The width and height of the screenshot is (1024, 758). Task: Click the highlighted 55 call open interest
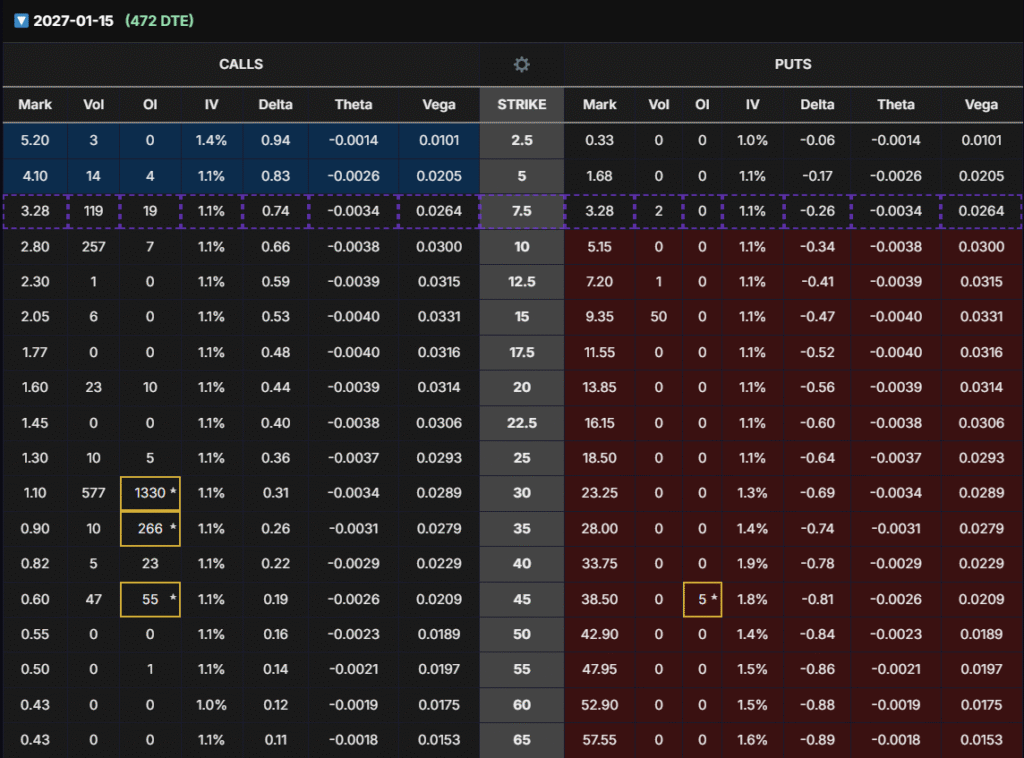pos(150,599)
